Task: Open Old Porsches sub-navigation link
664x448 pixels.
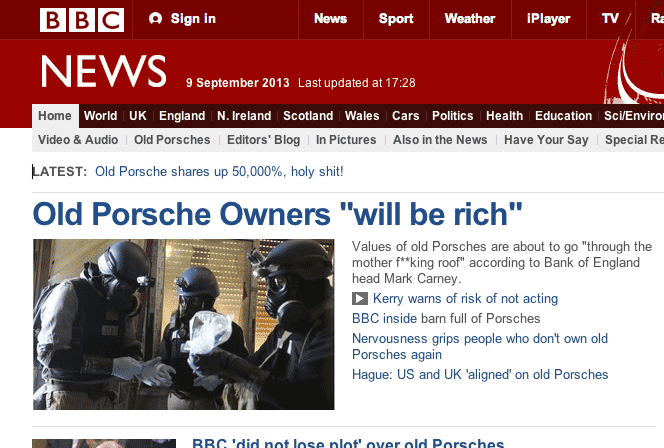Action: click(172, 140)
